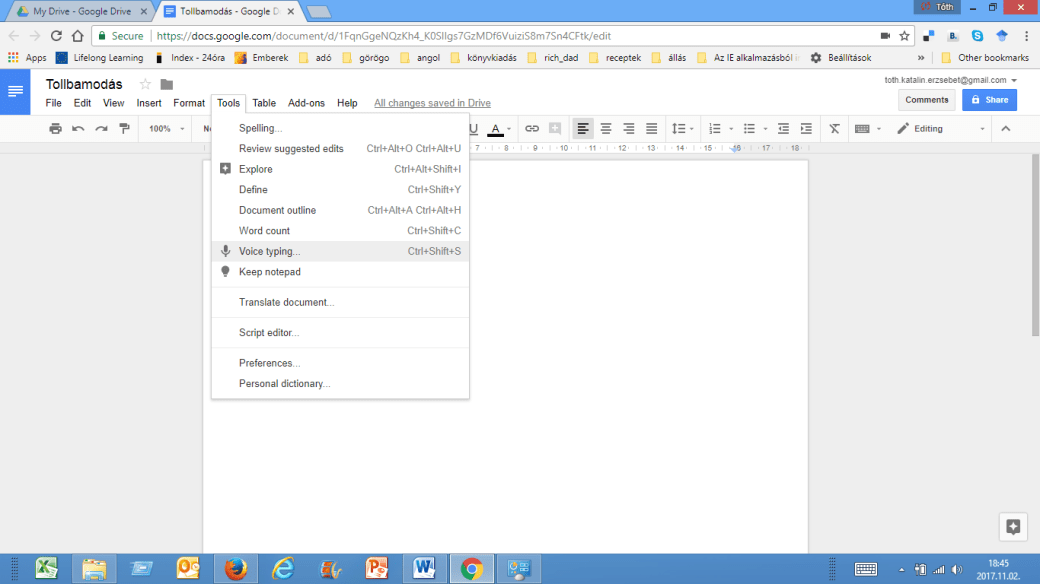Star the Tollbamodás document
The image size is (1040, 584).
[145, 84]
